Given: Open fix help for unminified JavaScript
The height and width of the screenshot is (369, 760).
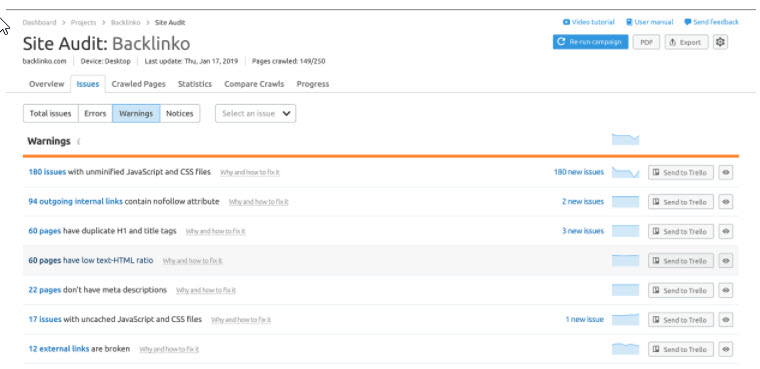Looking at the screenshot, I should pyautogui.click(x=250, y=173).
